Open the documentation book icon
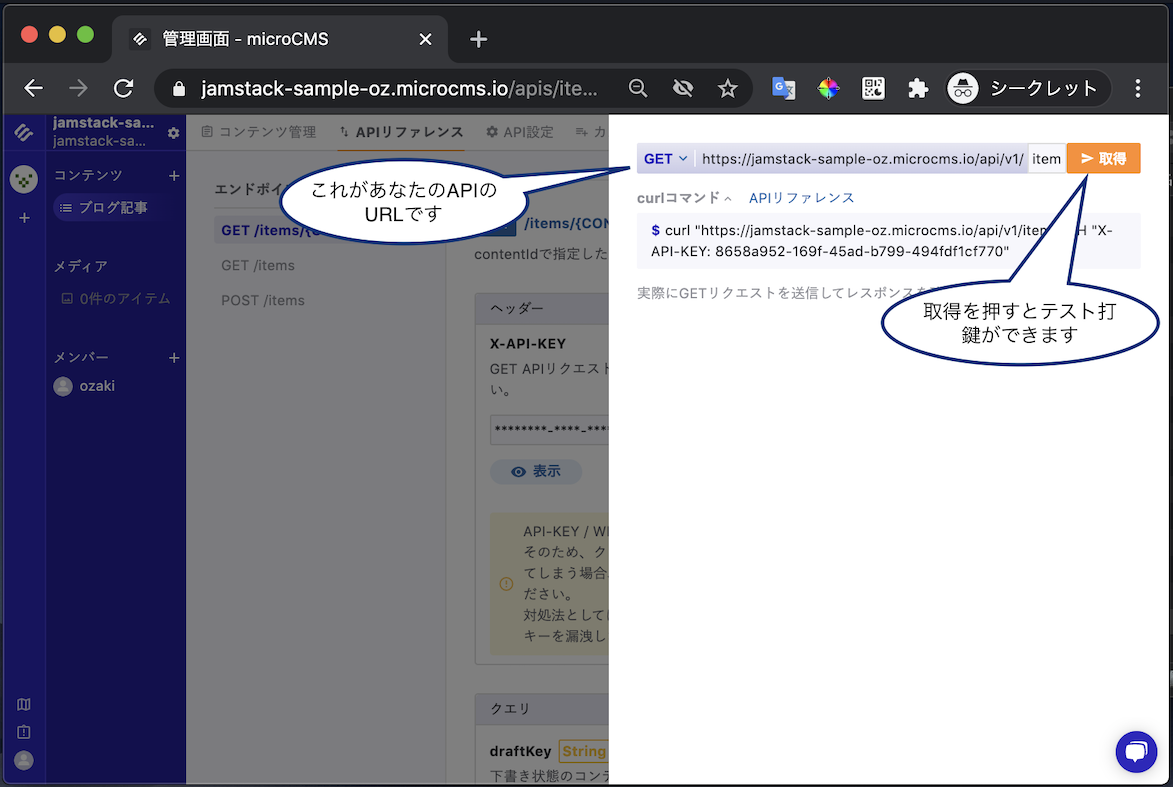 pyautogui.click(x=24, y=704)
